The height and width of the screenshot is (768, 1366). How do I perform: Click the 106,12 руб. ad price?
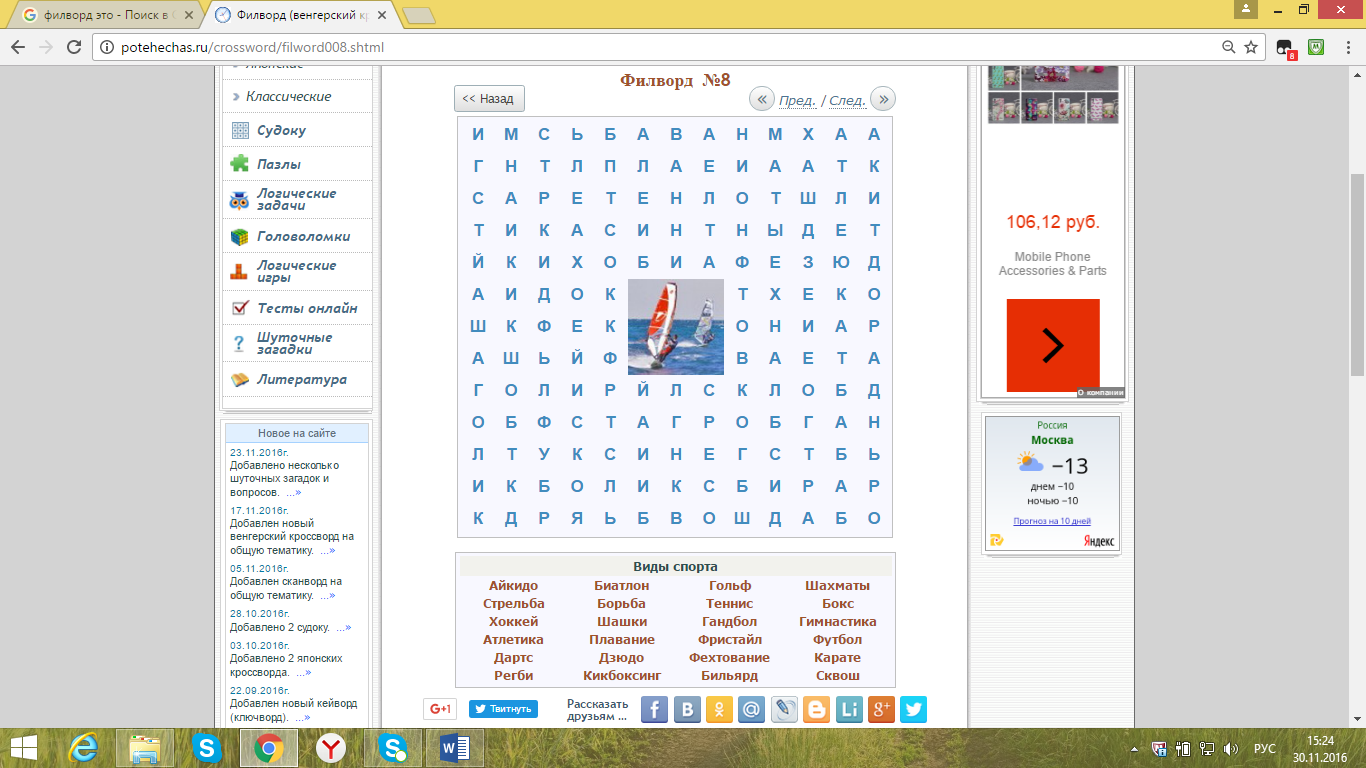tap(1053, 222)
